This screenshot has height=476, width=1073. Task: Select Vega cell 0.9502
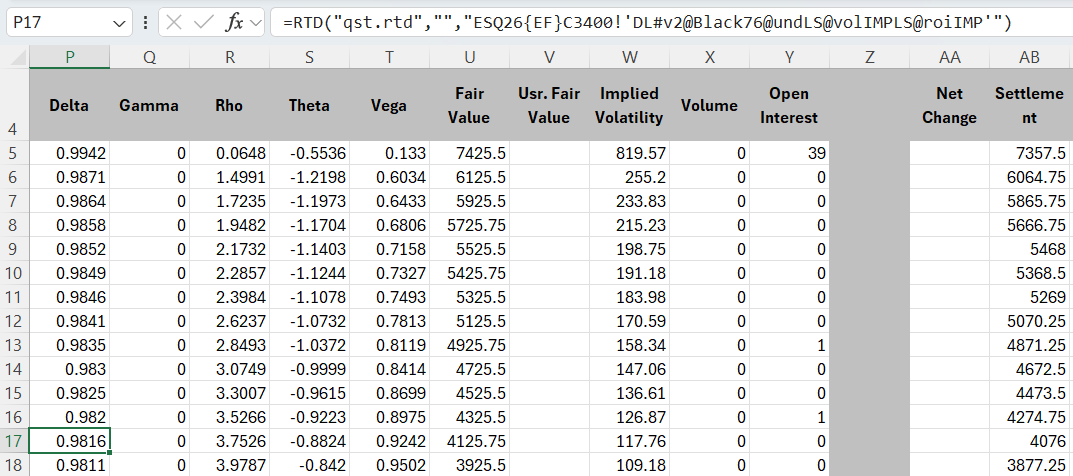(x=389, y=464)
